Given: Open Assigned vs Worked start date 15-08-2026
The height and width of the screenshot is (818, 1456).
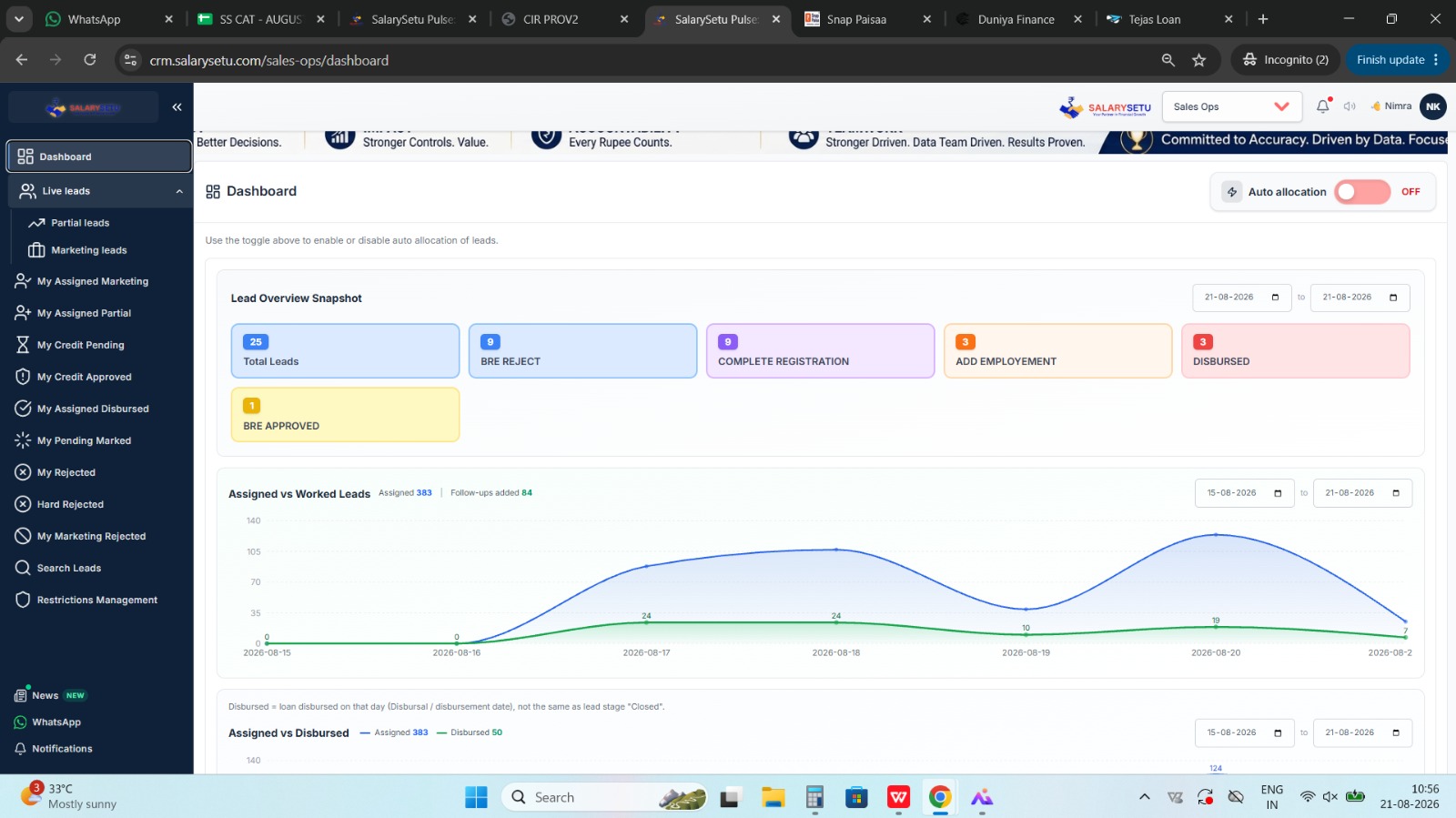Looking at the screenshot, I should [1244, 493].
